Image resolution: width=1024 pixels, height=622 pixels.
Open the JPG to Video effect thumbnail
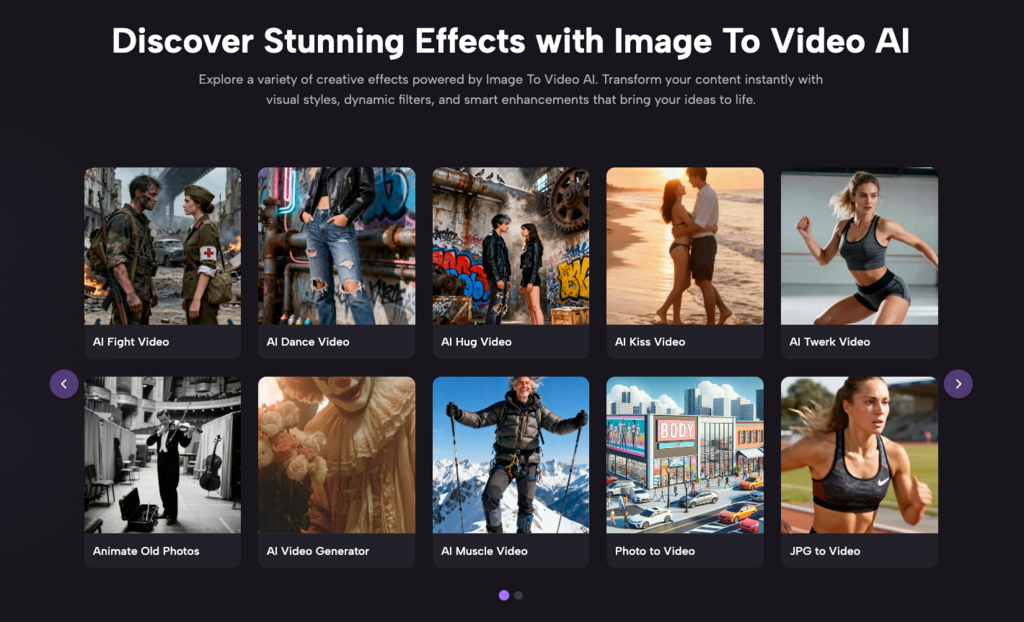tap(858, 455)
